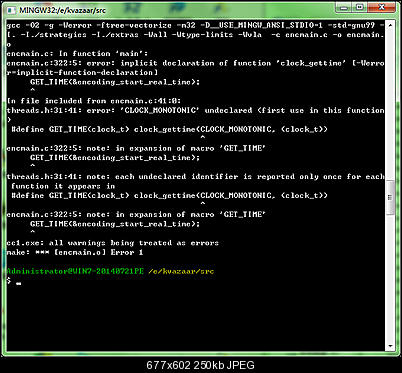Click the scrollbar up arrow
Viewport: 402px width, 373px height.
391,25
